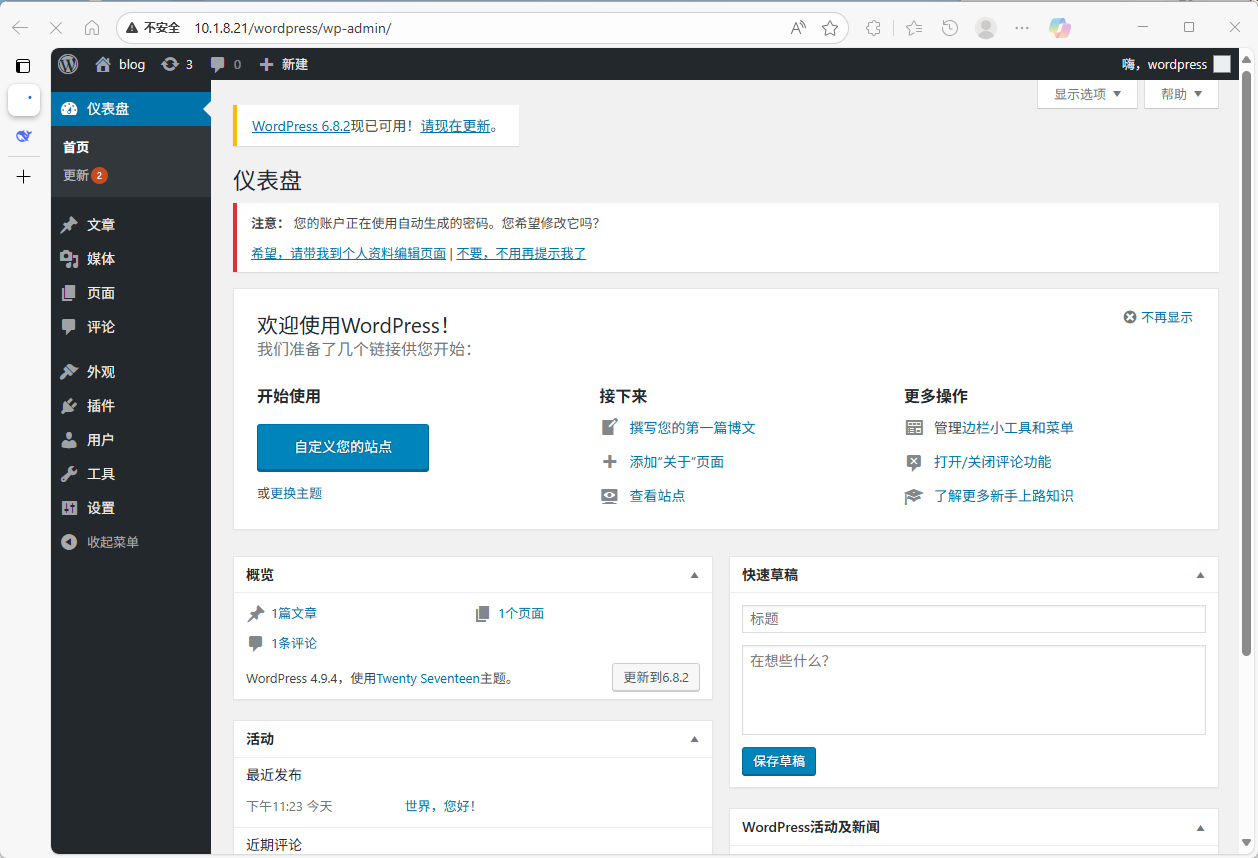Click Twenty Seventeen theme link
This screenshot has height=858, width=1258.
[428, 679]
